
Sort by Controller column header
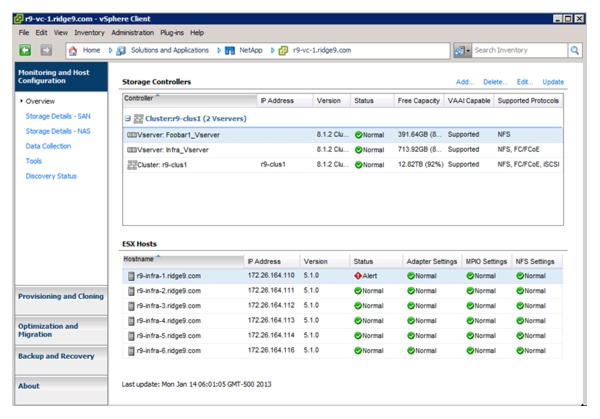tap(189, 99)
